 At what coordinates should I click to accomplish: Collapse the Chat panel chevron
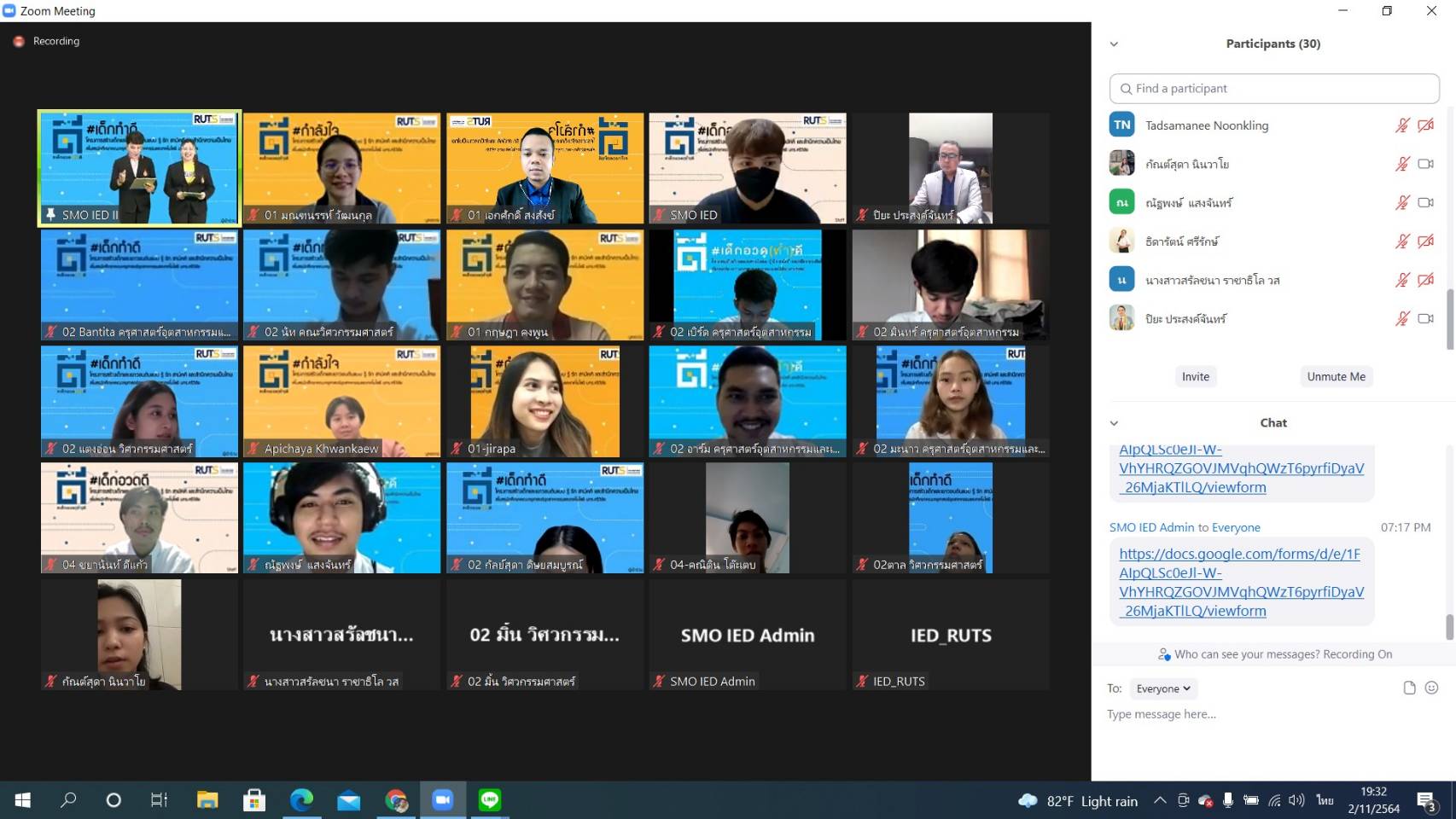1114,423
